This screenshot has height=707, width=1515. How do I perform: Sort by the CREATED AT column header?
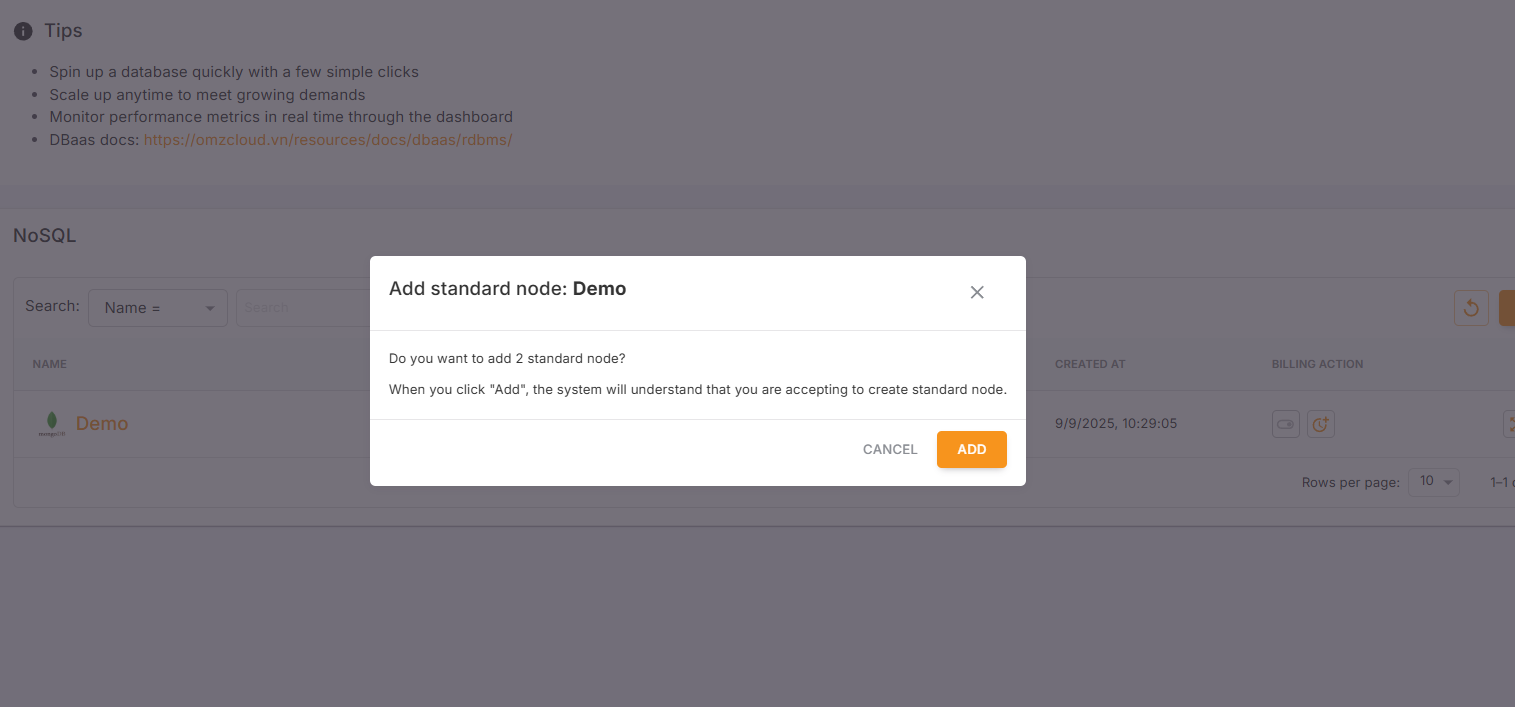(1089, 363)
